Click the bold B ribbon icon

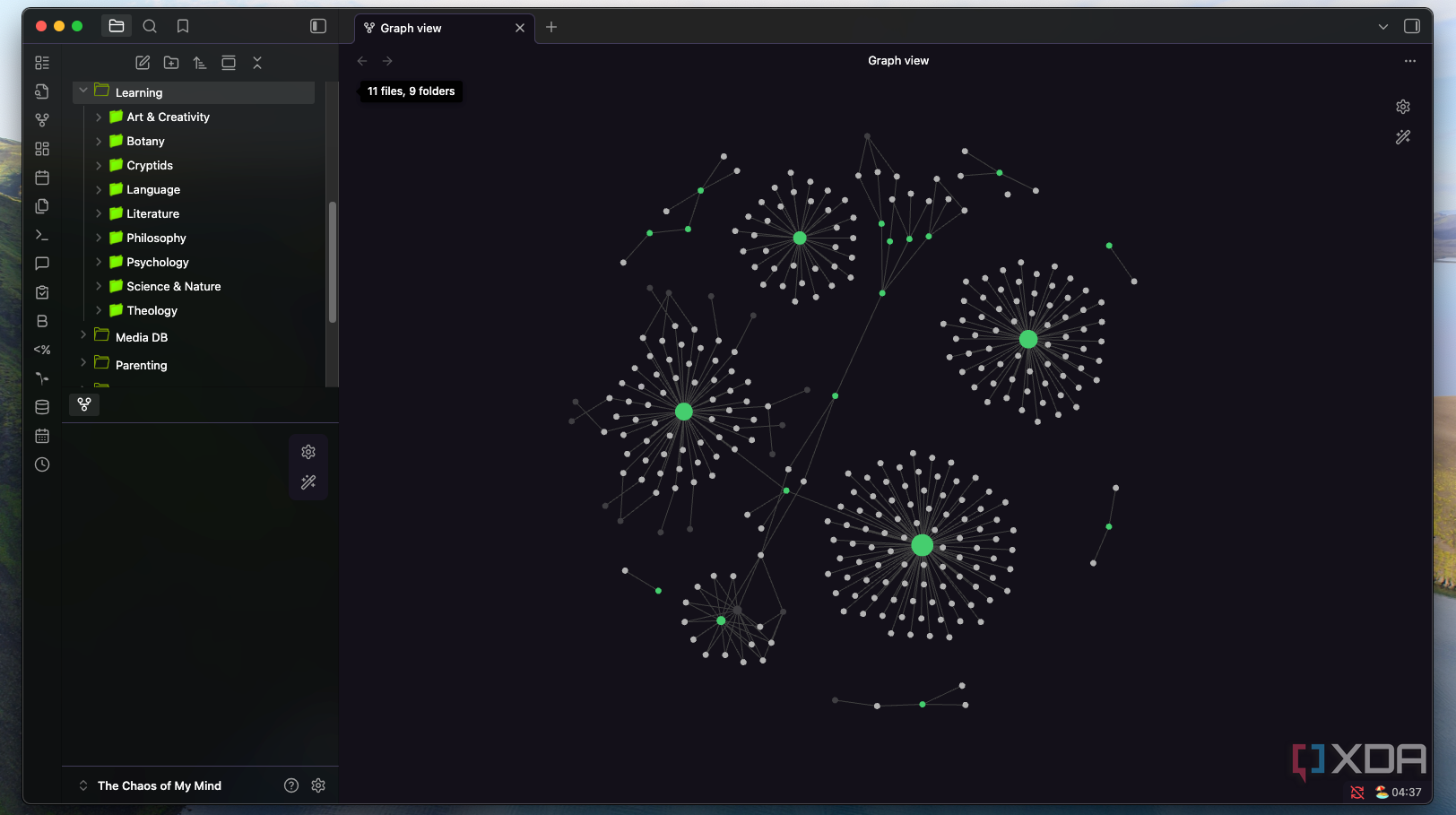[42, 321]
